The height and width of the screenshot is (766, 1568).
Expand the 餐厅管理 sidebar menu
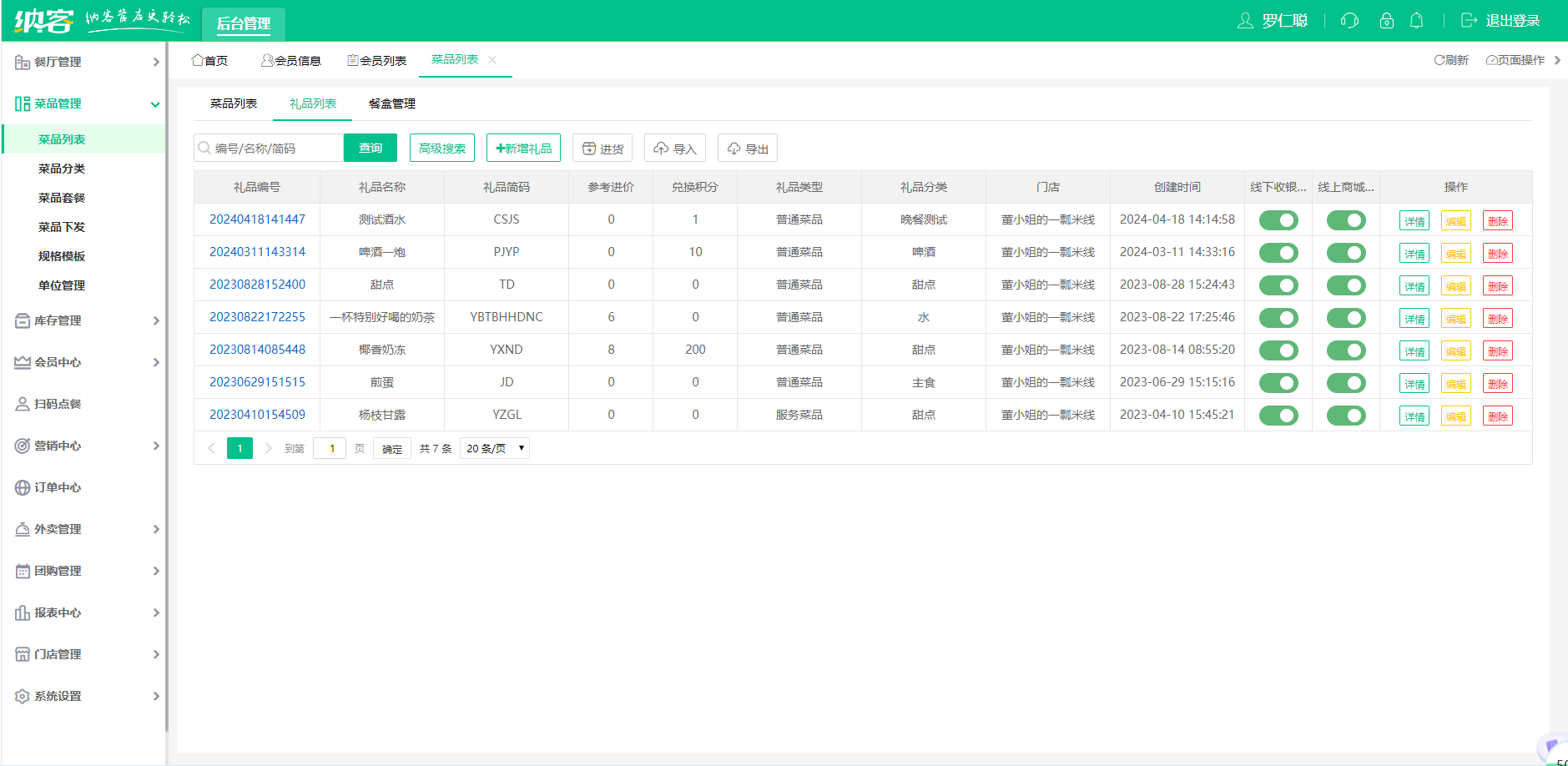tap(83, 62)
